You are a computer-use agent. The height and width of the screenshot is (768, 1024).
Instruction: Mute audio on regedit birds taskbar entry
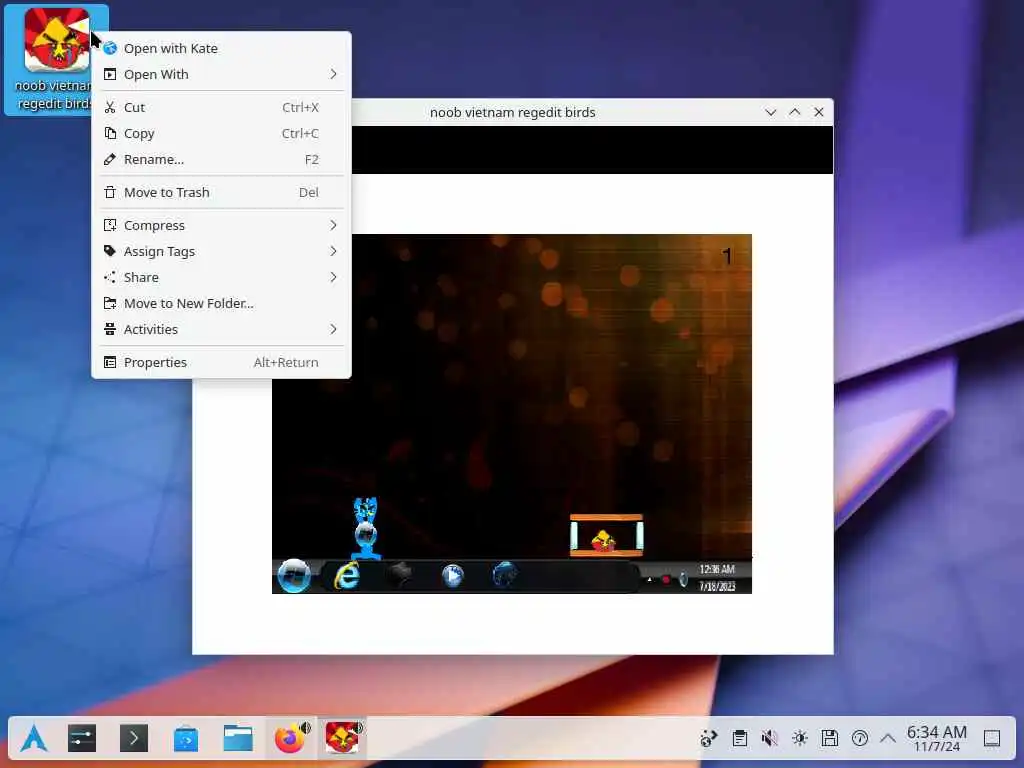(x=358, y=728)
